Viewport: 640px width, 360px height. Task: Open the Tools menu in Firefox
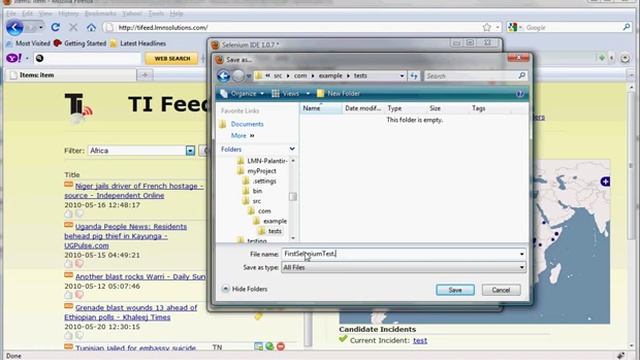coord(156,13)
